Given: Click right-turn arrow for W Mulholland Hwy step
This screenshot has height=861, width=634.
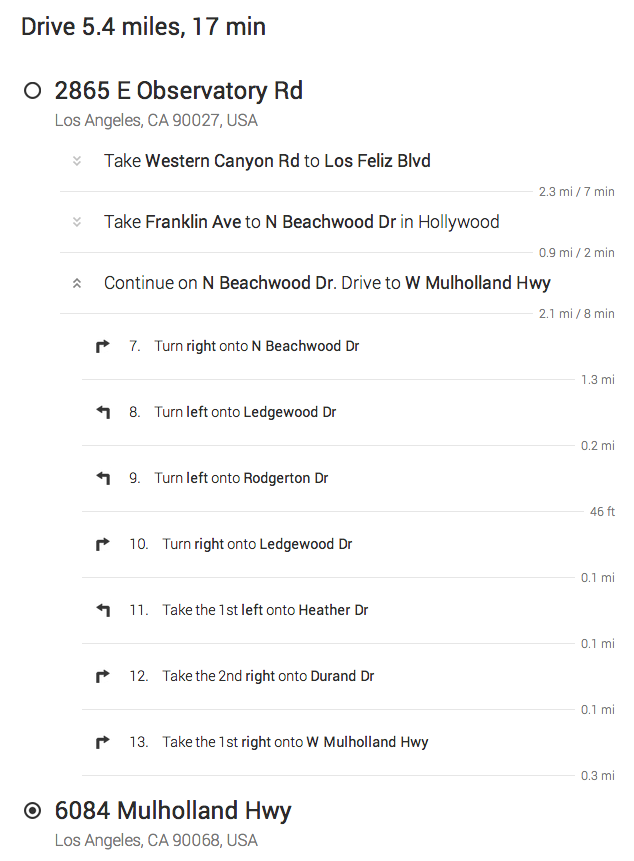Looking at the screenshot, I should coord(103,742).
